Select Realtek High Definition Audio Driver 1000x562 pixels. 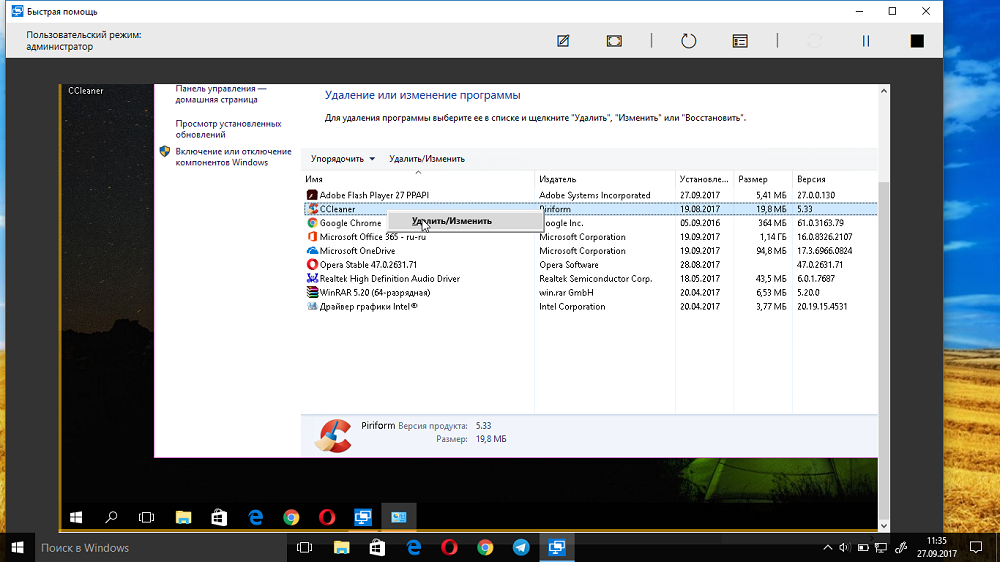[x=590, y=279]
